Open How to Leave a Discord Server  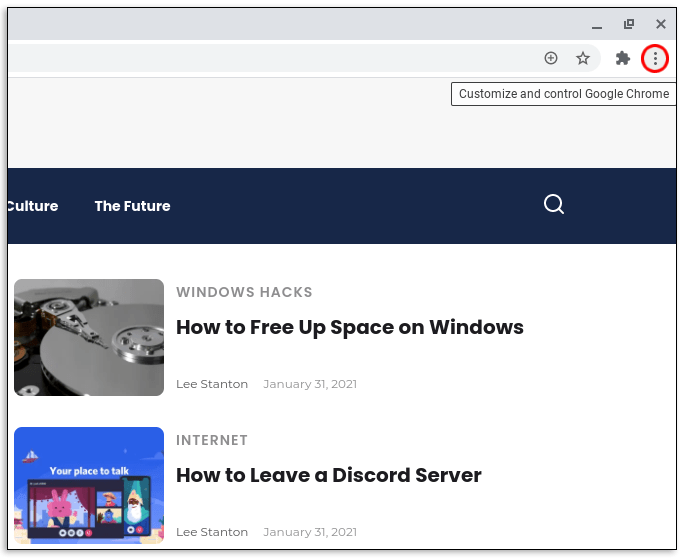click(x=329, y=475)
